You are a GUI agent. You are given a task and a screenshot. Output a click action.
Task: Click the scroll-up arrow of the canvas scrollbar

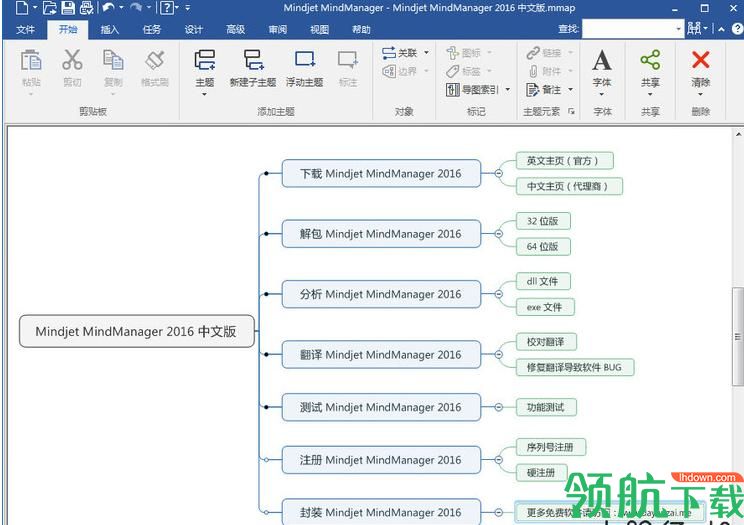tap(739, 134)
